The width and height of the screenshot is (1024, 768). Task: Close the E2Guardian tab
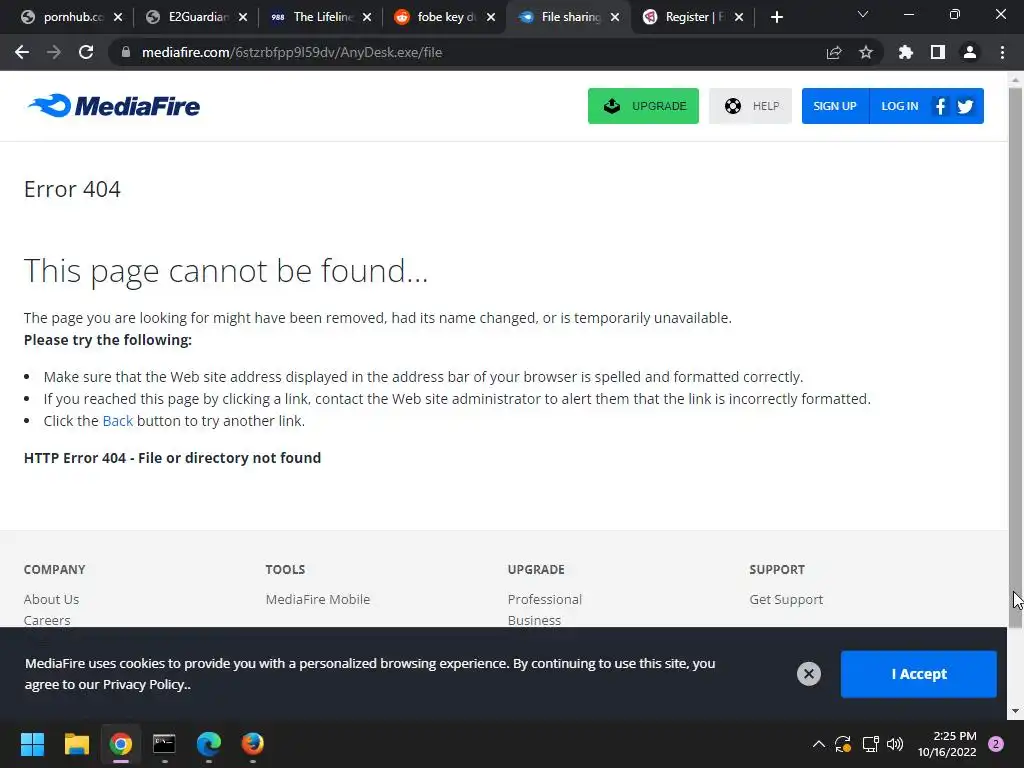point(243,17)
